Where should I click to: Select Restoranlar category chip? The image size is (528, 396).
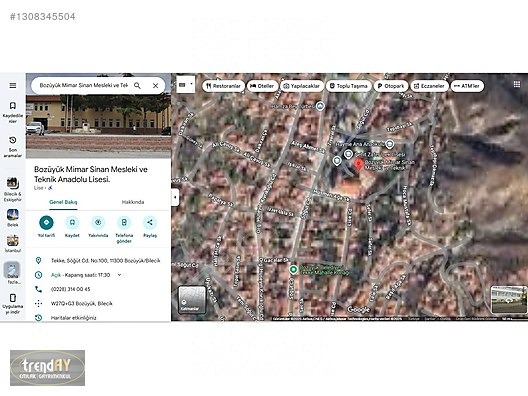[x=224, y=86]
